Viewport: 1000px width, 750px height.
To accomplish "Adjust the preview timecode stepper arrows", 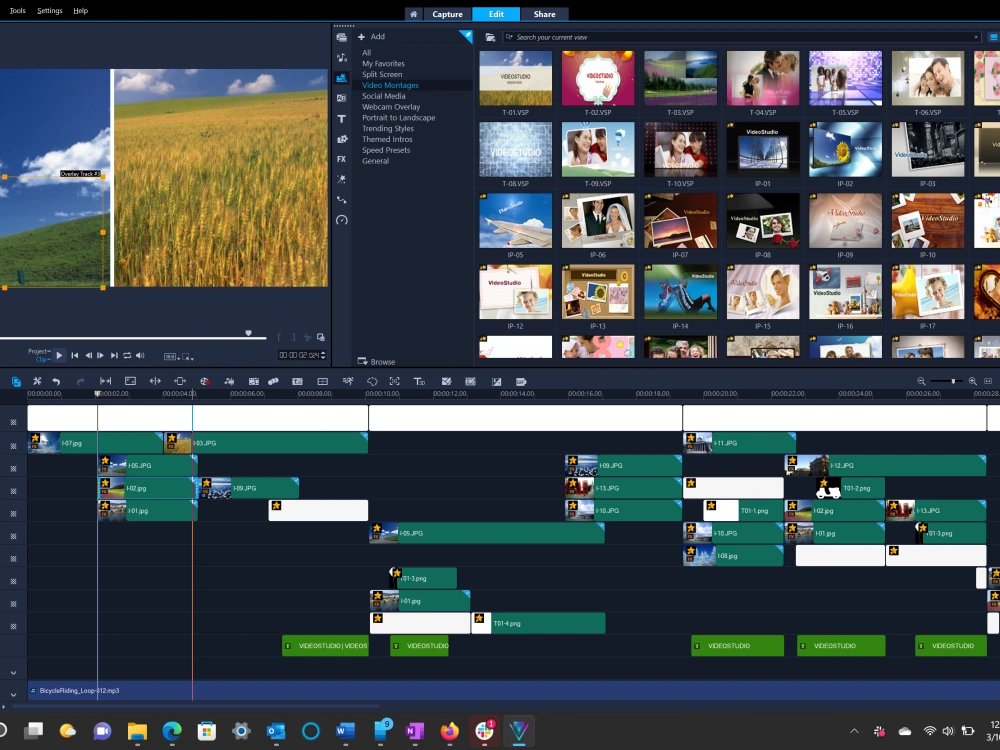I will [323, 355].
